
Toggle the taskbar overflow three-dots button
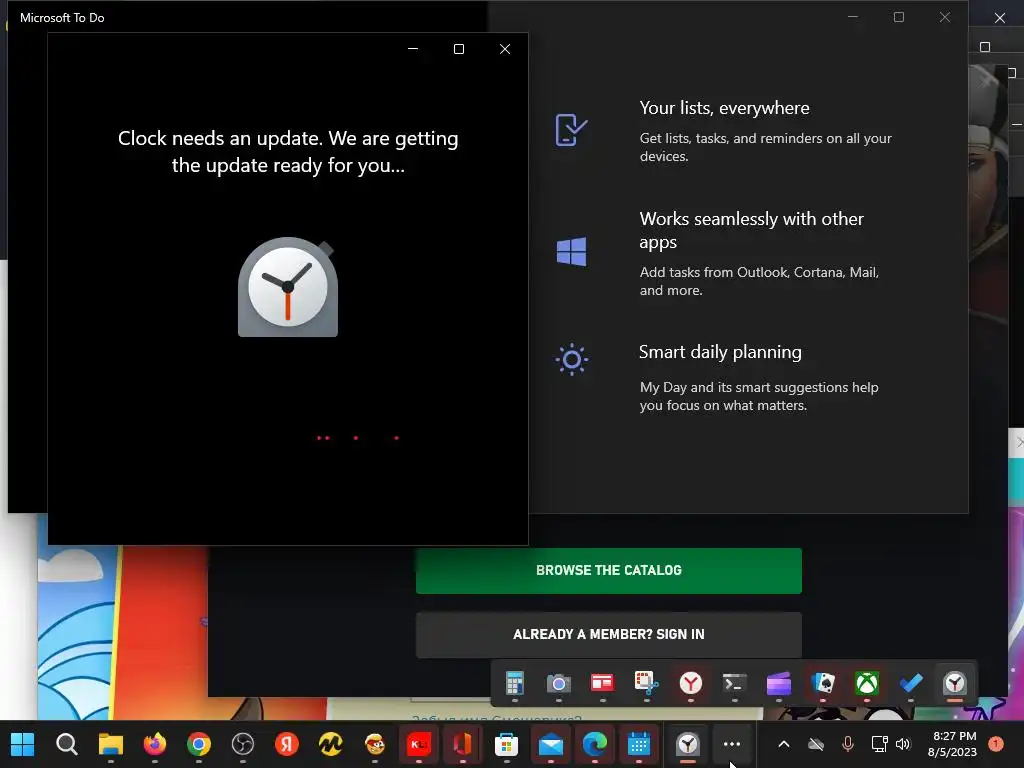(732, 744)
